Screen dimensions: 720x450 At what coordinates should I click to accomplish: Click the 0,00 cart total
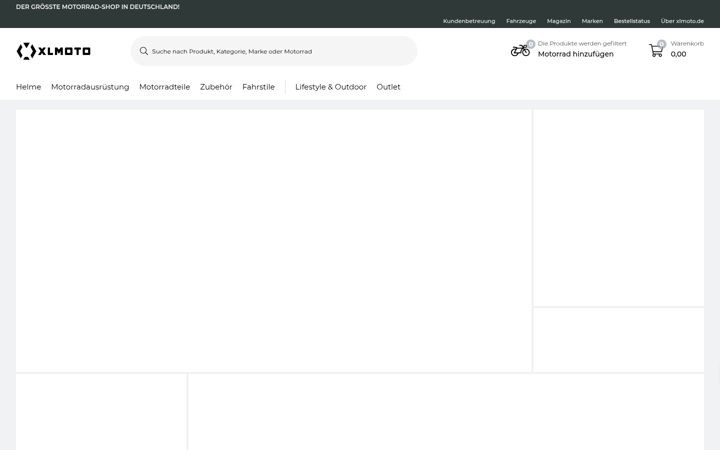[x=678, y=54]
